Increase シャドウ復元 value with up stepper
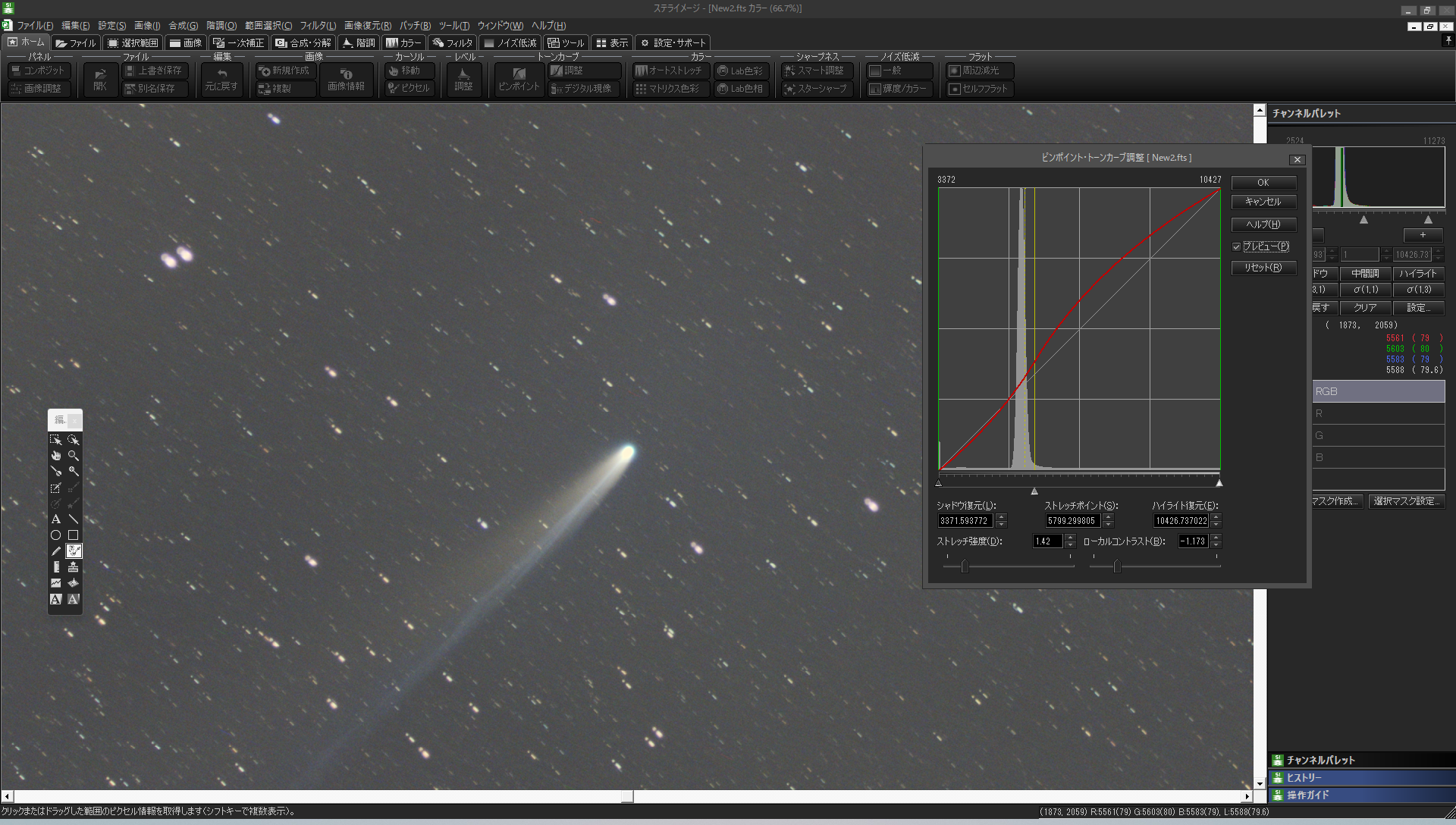 coord(1001,517)
